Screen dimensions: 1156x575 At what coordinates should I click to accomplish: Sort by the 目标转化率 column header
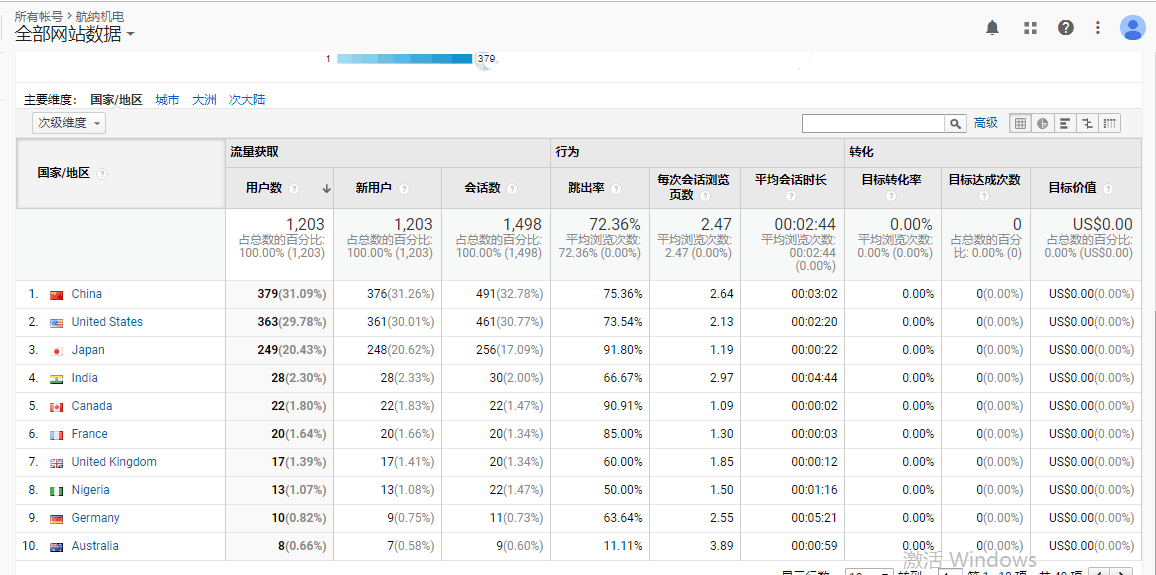click(x=891, y=180)
